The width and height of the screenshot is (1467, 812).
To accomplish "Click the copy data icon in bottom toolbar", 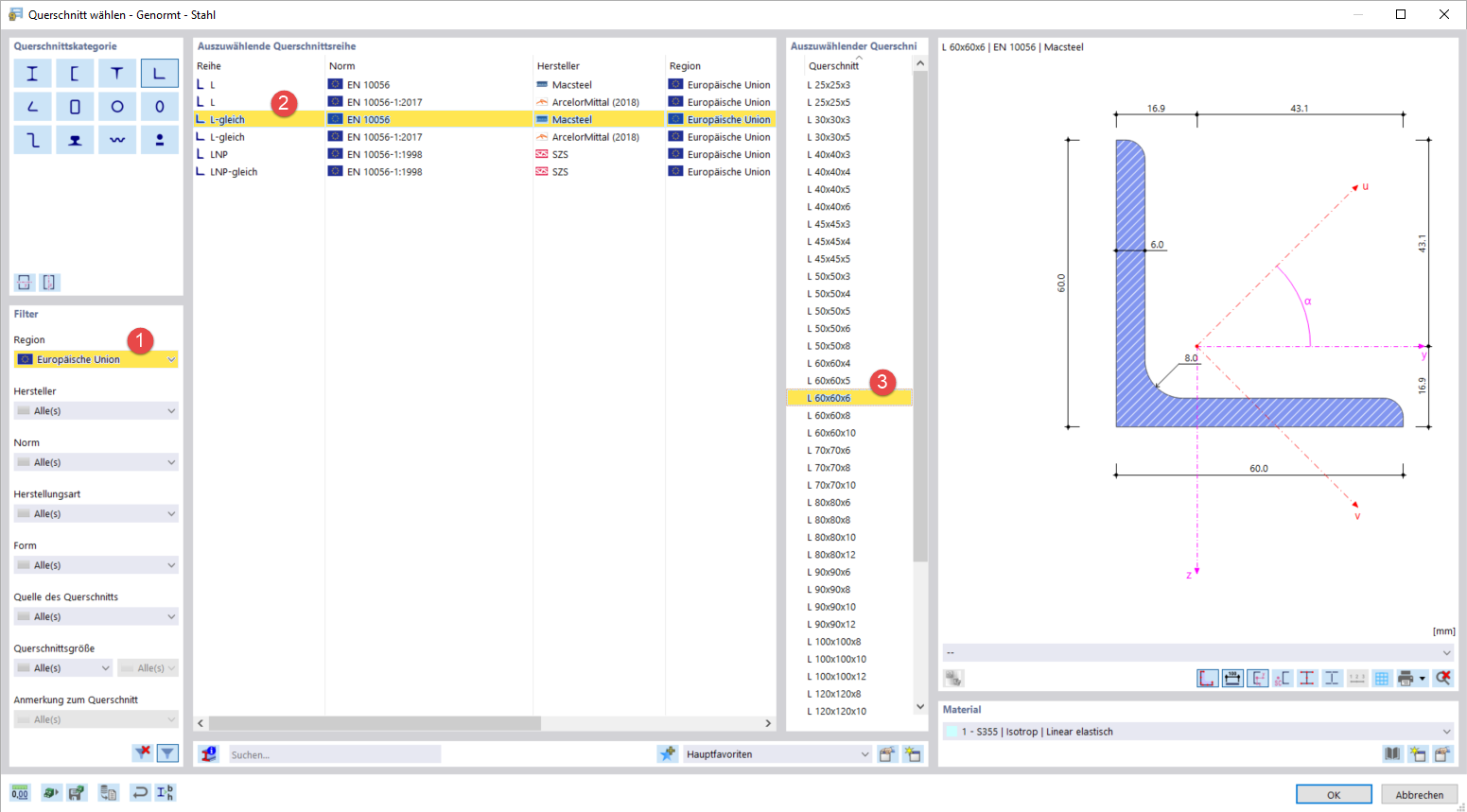I will [109, 792].
